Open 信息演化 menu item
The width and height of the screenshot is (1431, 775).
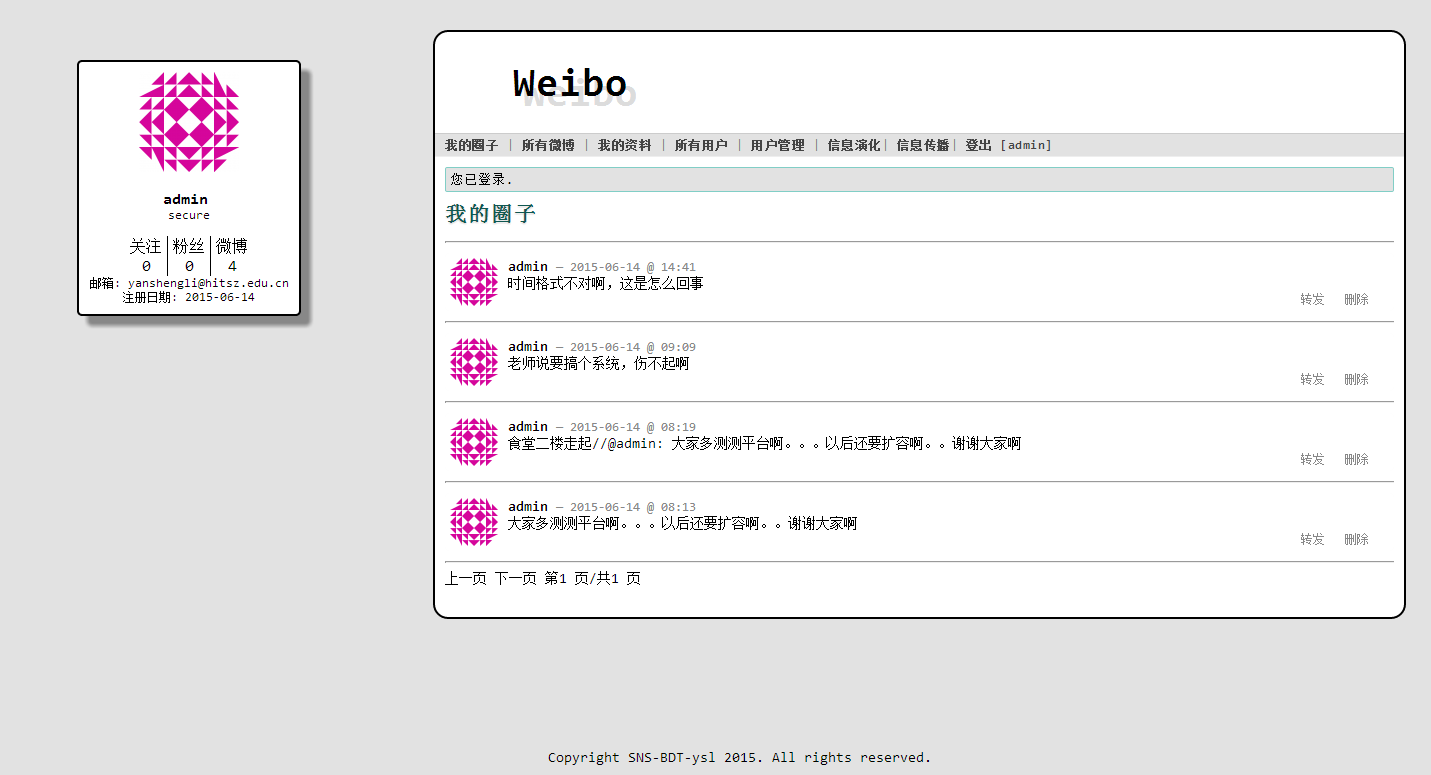click(854, 145)
